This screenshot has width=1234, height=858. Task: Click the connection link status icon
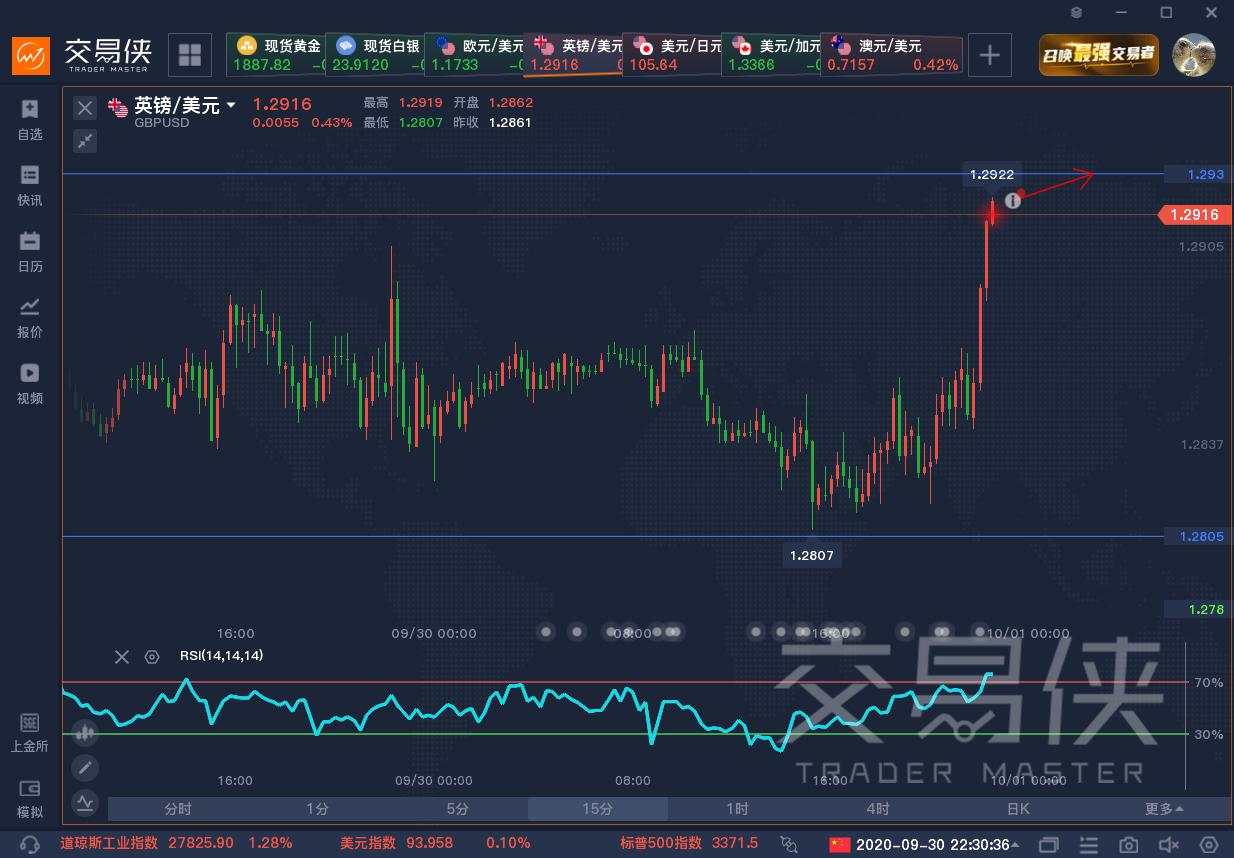[790, 844]
